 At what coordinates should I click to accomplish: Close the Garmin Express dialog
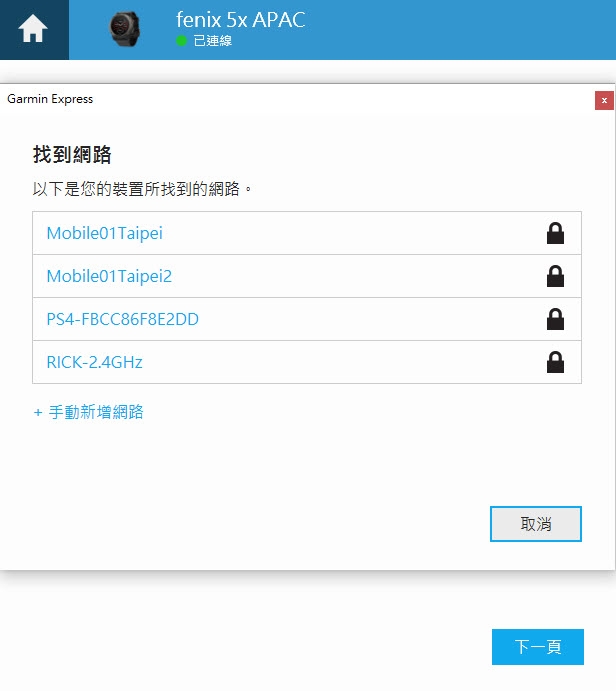[x=604, y=100]
